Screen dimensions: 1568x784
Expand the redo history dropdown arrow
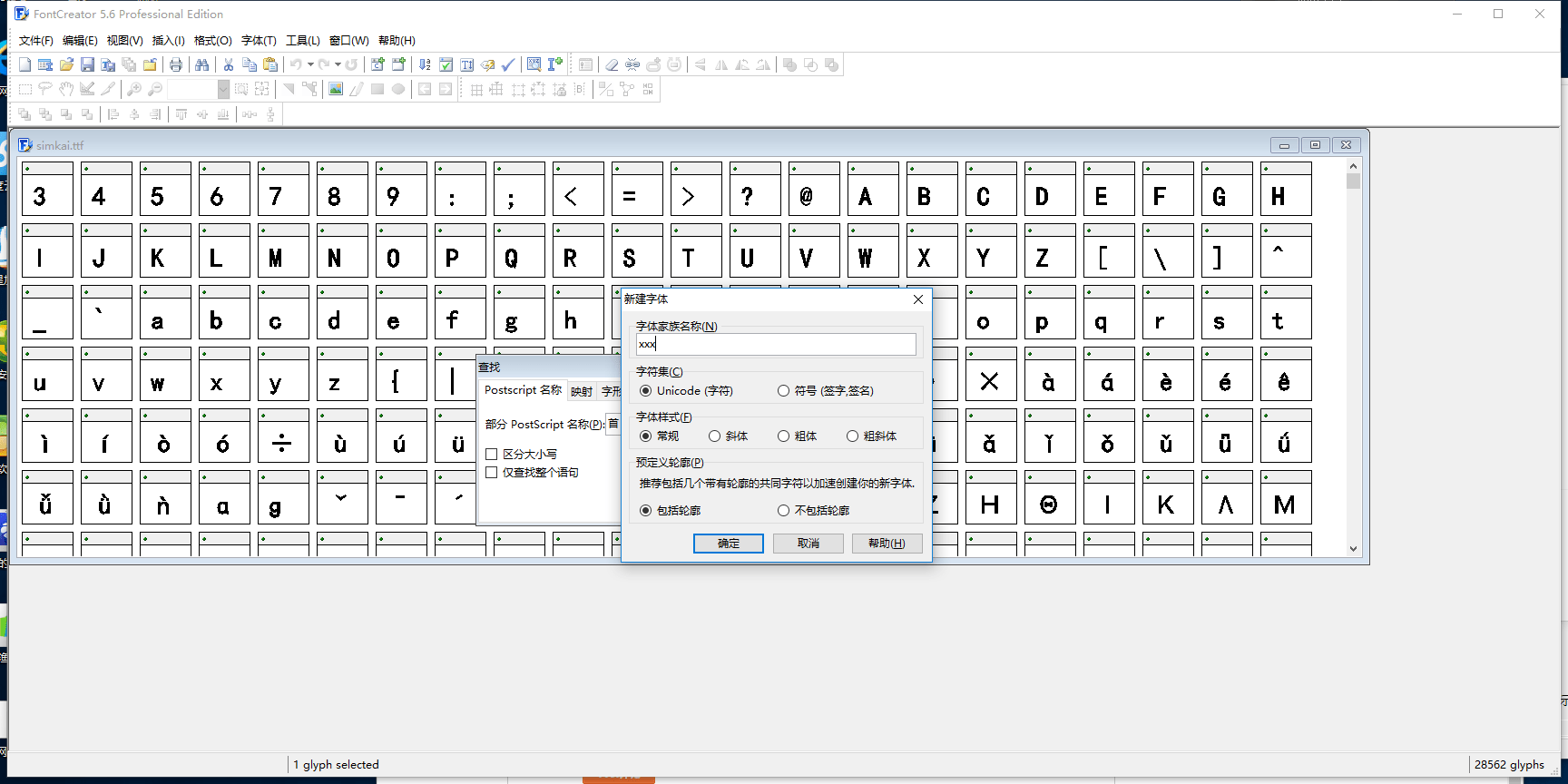coord(338,64)
